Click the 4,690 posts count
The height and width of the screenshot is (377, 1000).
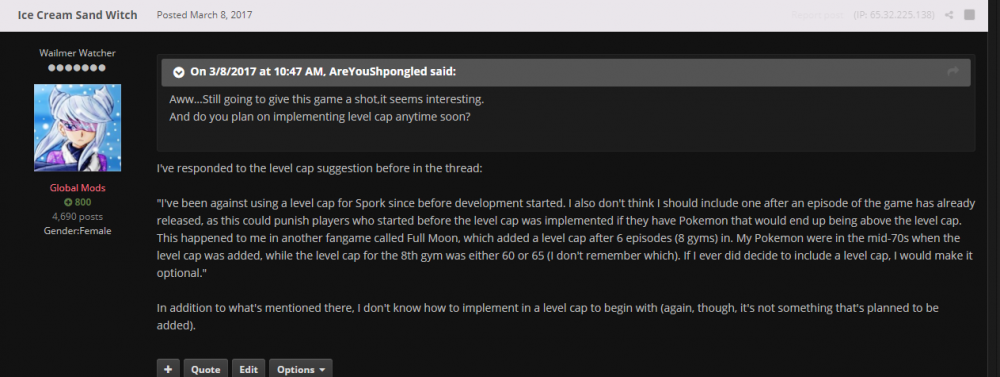[x=77, y=216]
